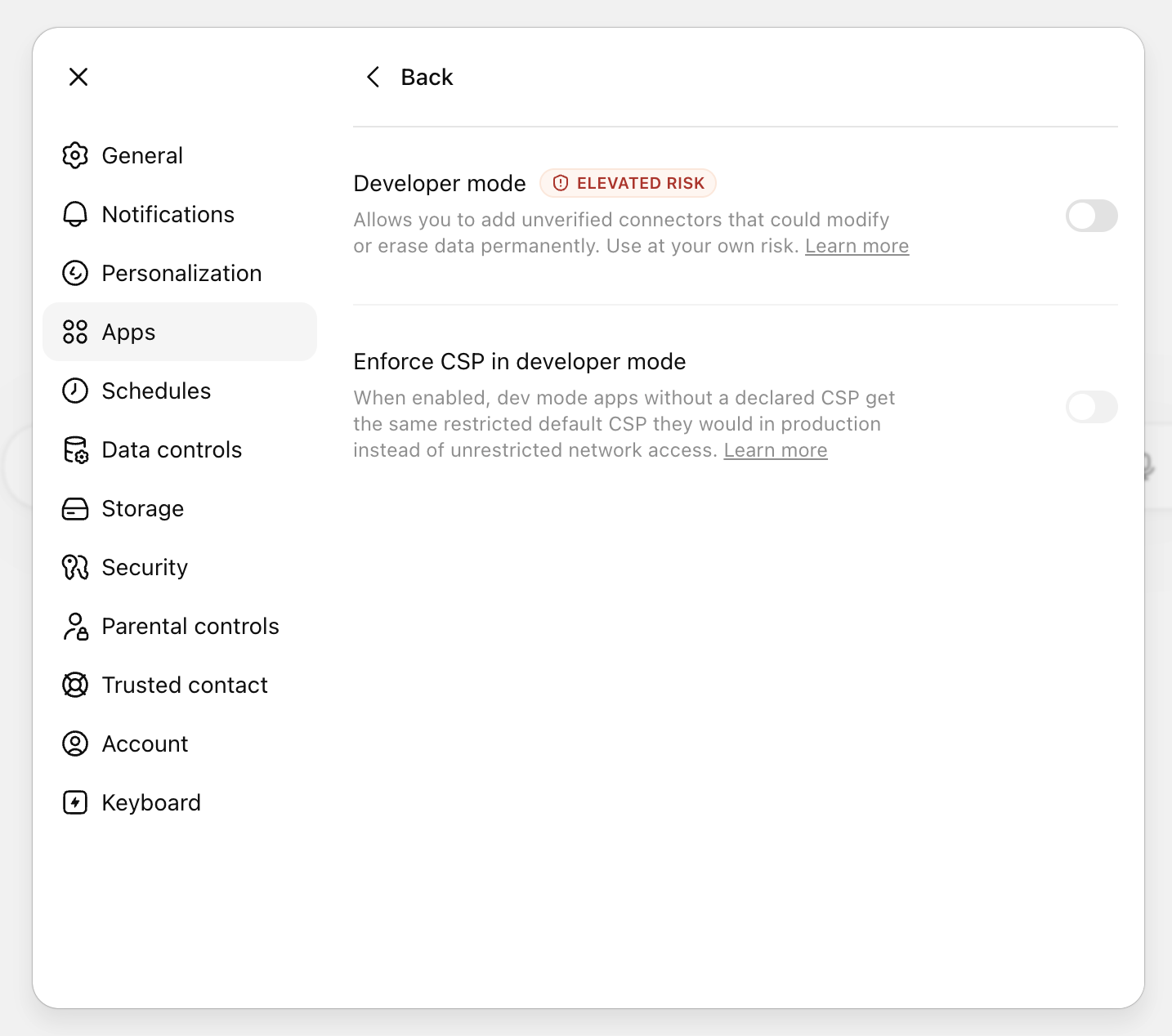Click the Storage drive icon
The width and height of the screenshot is (1172, 1036).
pos(75,508)
